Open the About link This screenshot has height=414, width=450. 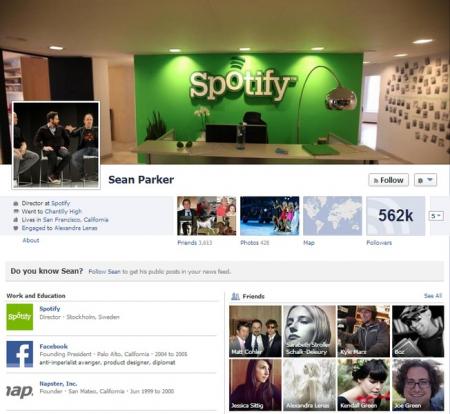(x=31, y=240)
